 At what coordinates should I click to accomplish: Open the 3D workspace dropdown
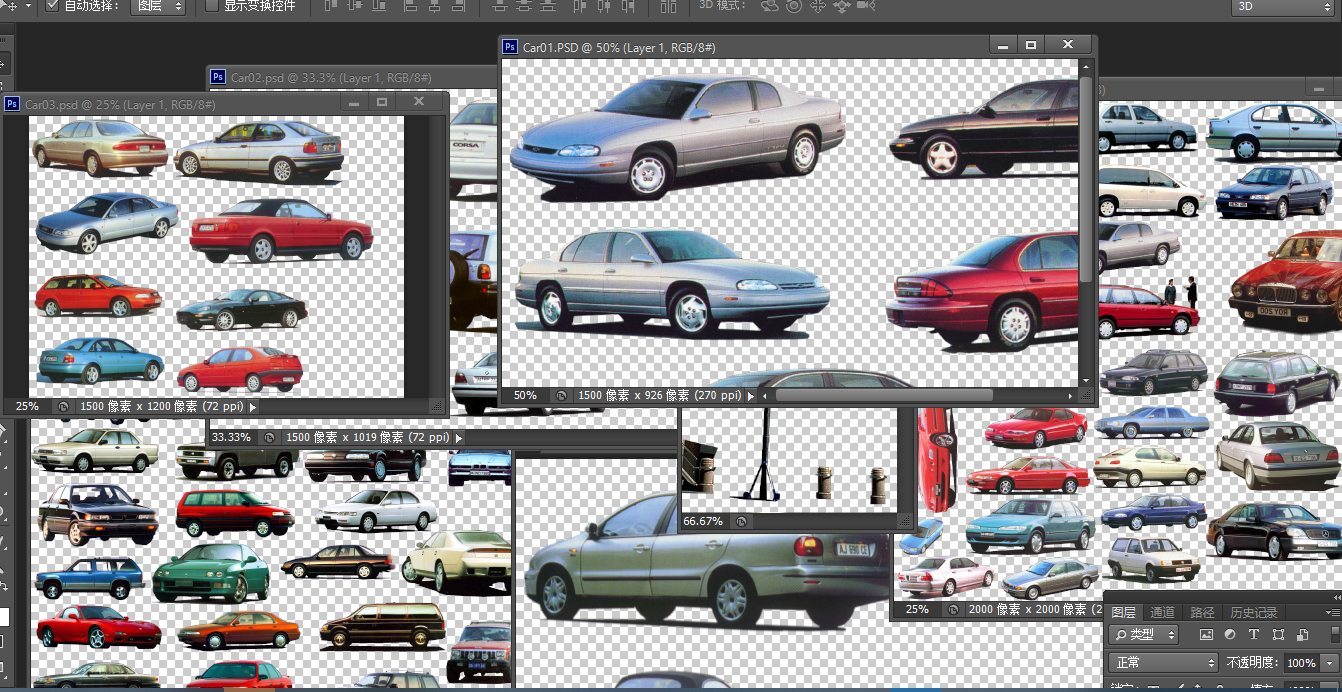tap(1285, 6)
